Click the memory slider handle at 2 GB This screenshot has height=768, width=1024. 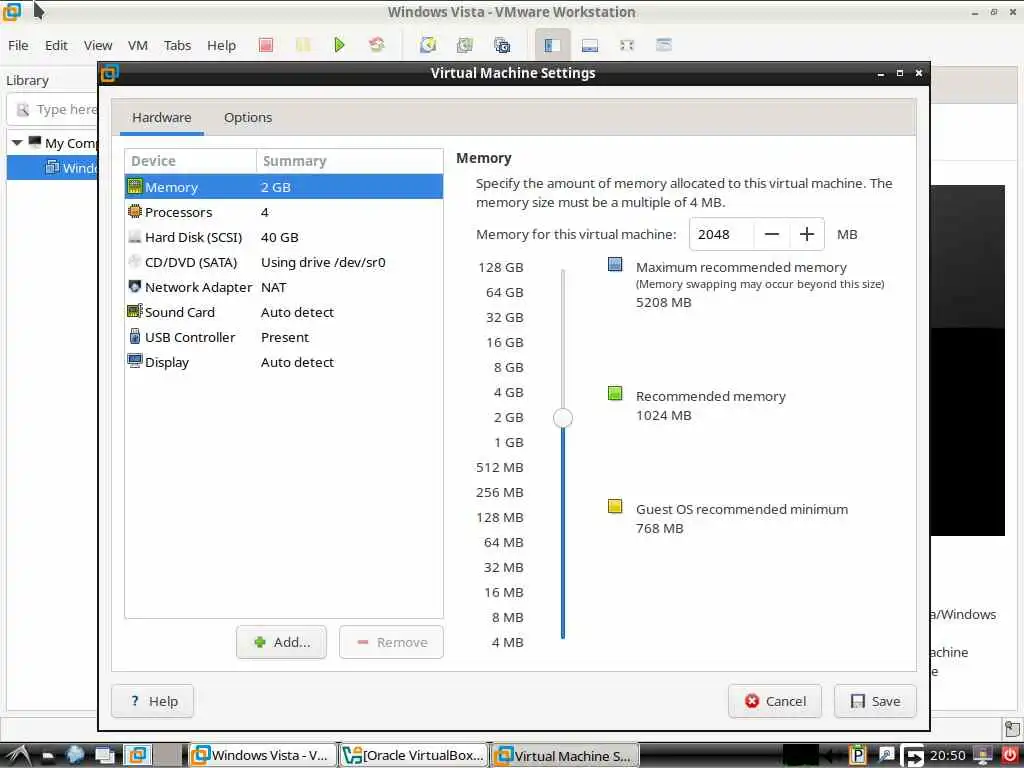pos(563,418)
